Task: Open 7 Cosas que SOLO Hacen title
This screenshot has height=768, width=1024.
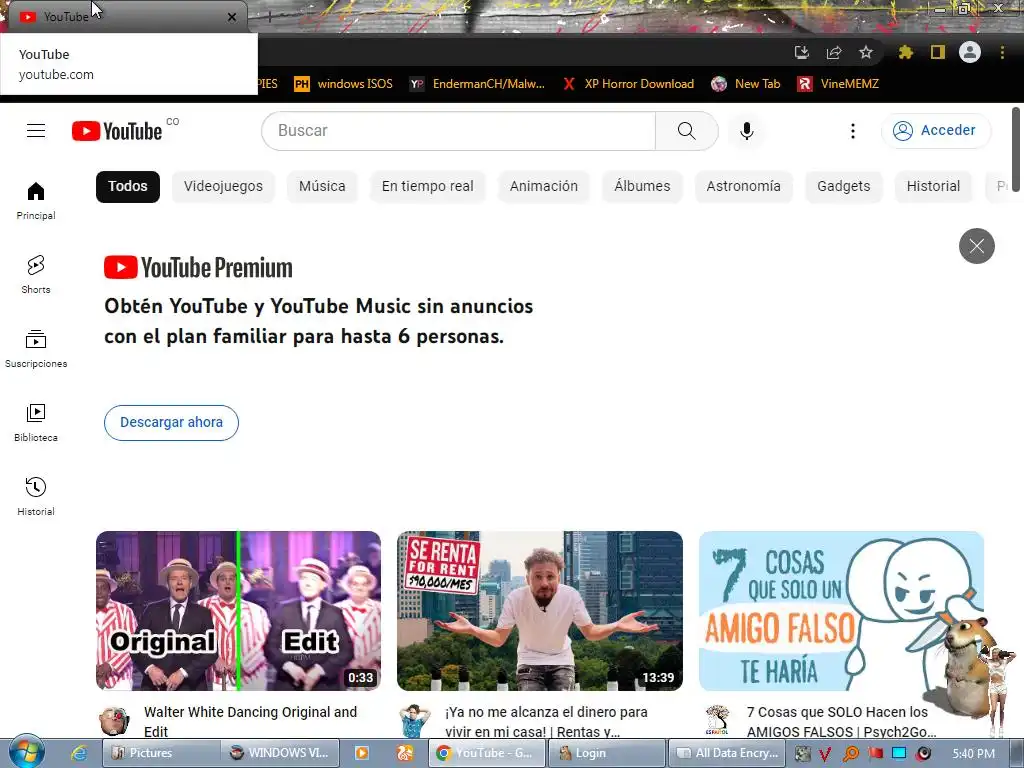Action: [x=841, y=722]
